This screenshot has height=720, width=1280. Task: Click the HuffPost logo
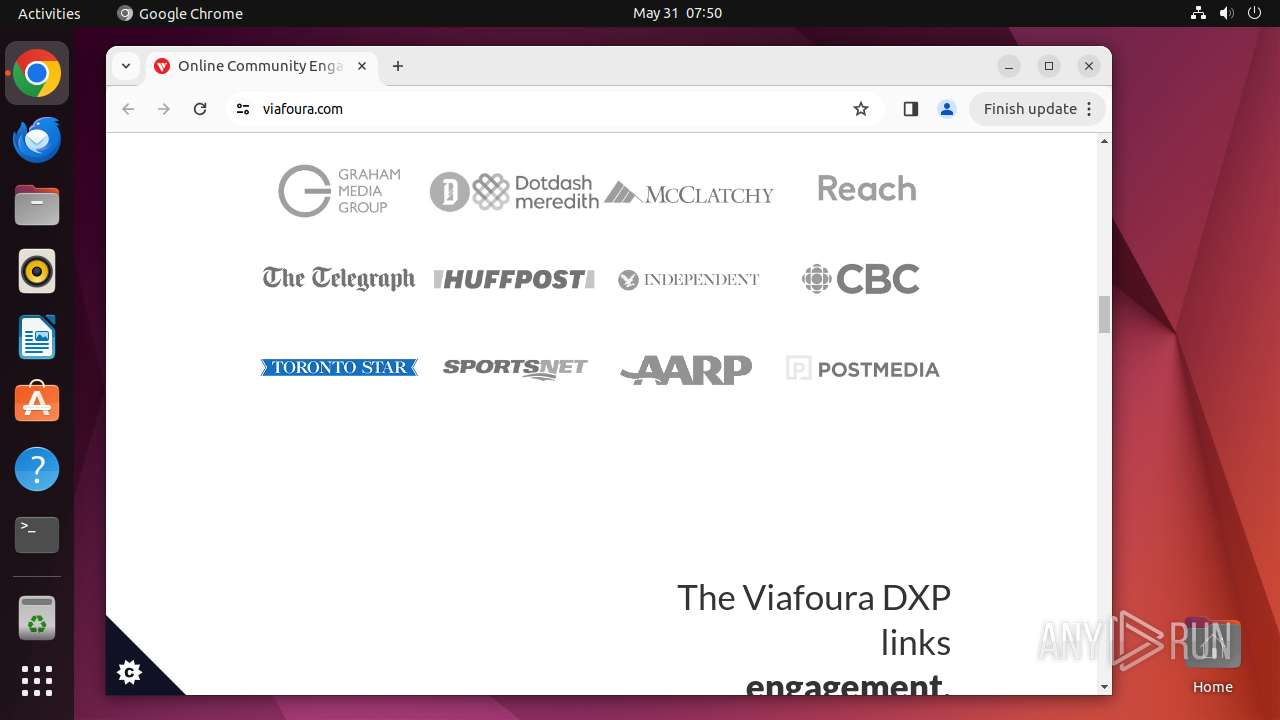514,280
